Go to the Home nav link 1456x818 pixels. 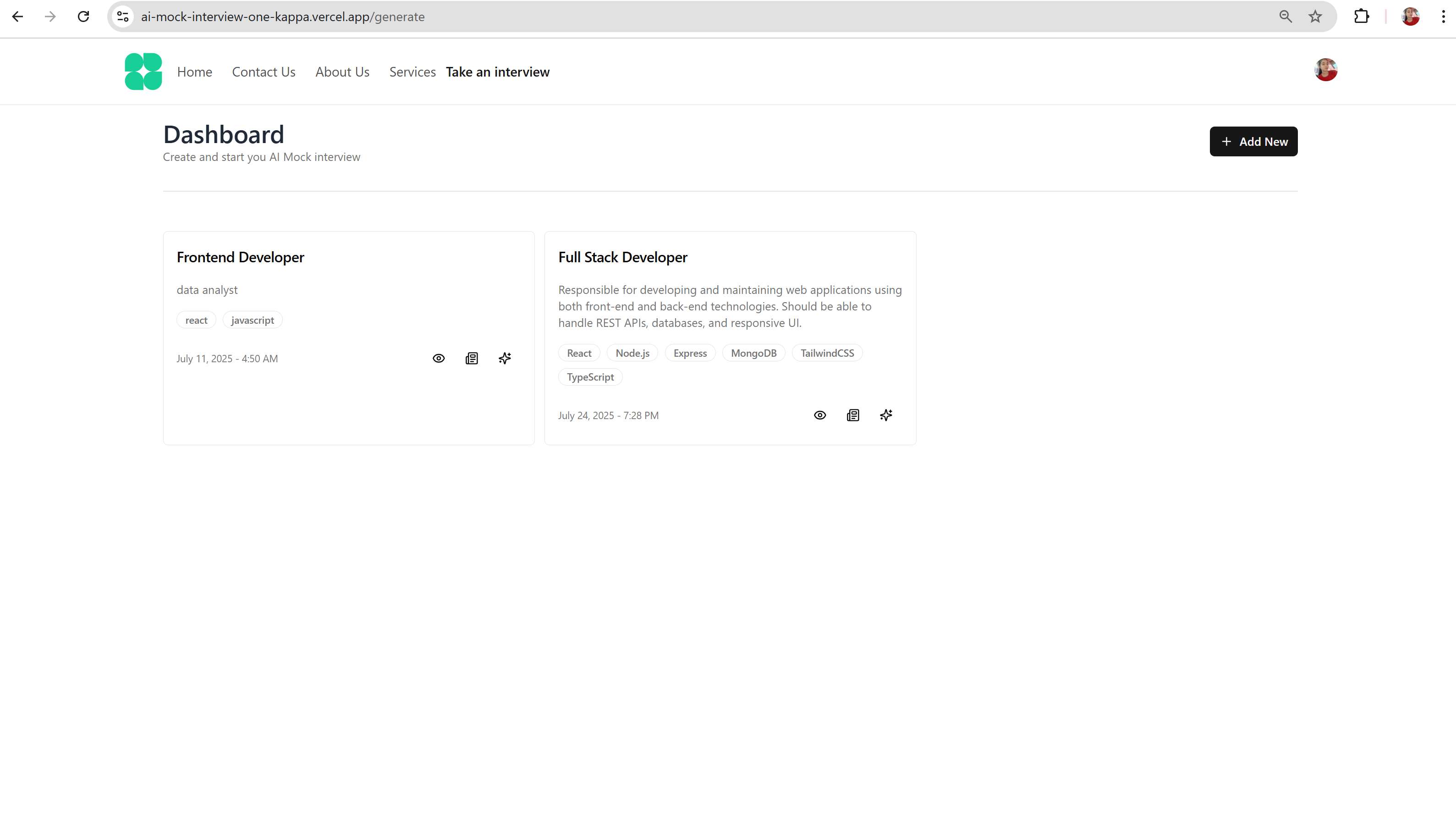194,72
